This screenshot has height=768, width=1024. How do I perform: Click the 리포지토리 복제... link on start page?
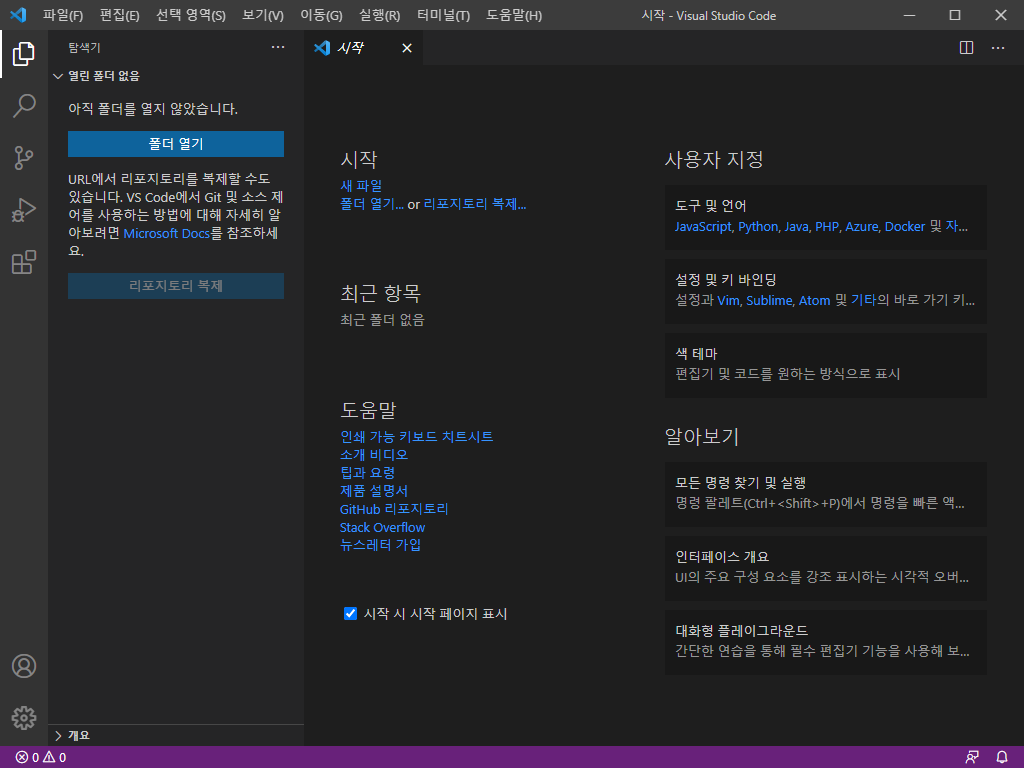coord(475,204)
